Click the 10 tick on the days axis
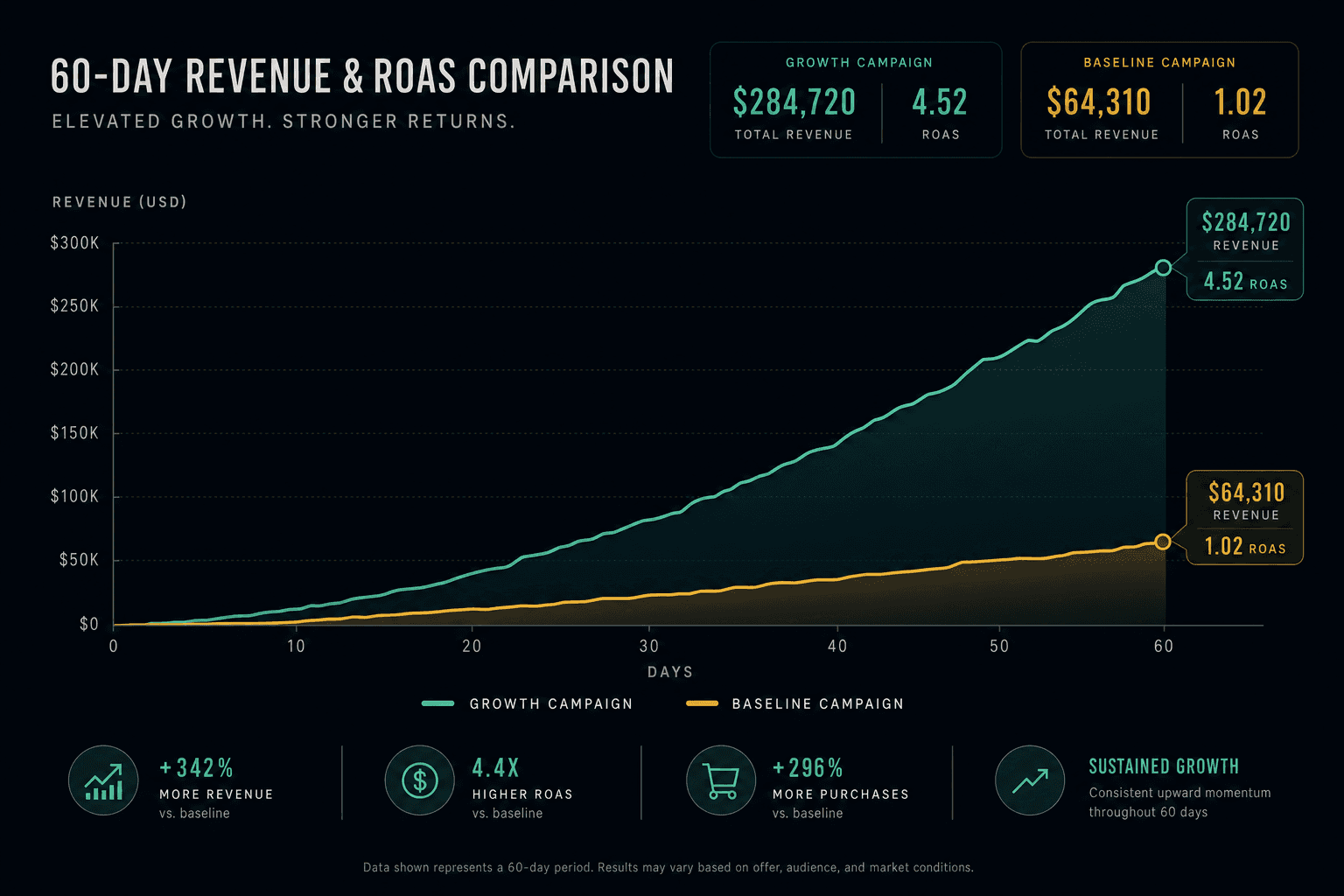This screenshot has width=1344, height=896. 296,647
